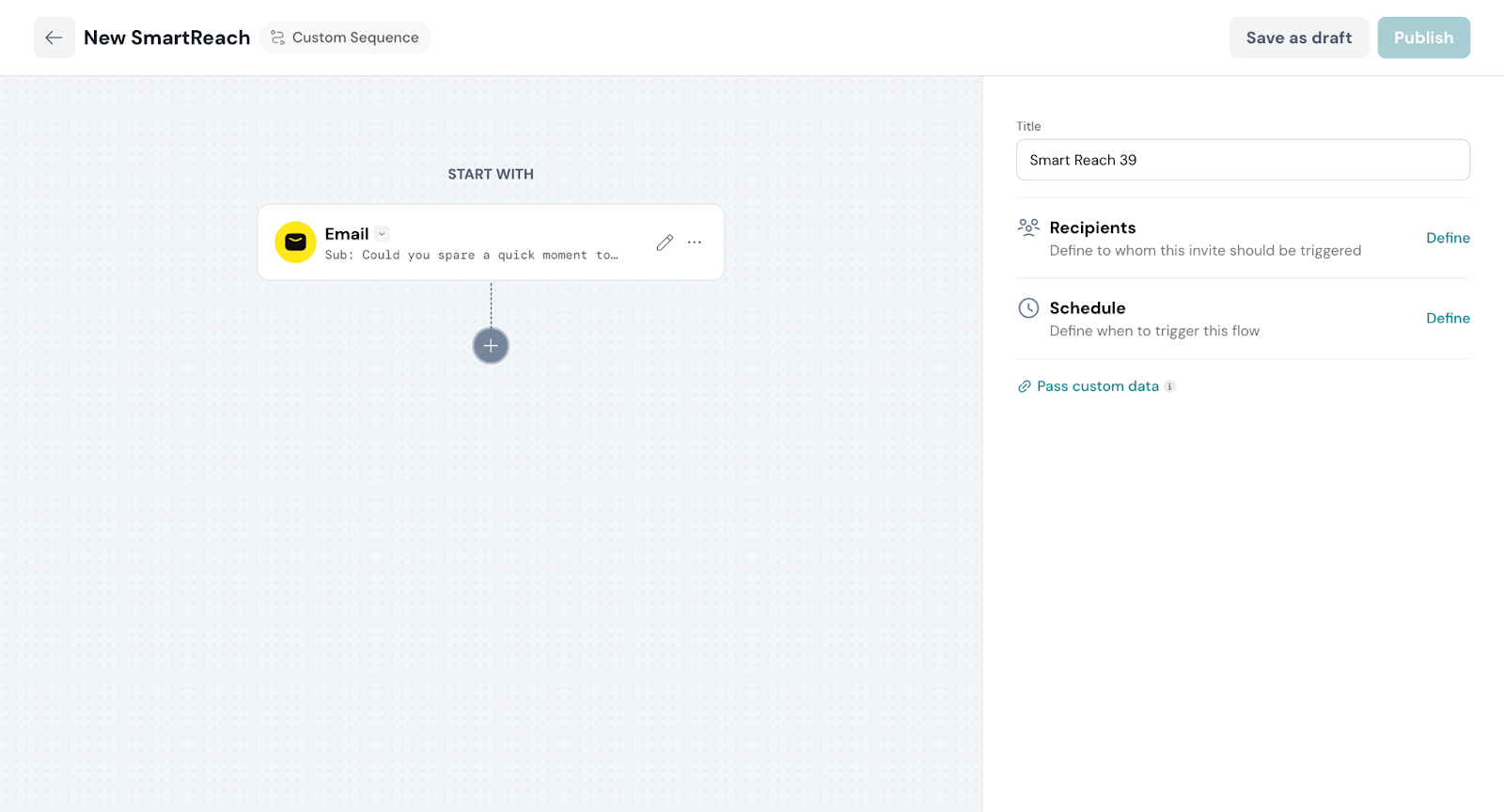Image resolution: width=1504 pixels, height=812 pixels.
Task: Click the Custom Sequence badge
Action: [345, 38]
